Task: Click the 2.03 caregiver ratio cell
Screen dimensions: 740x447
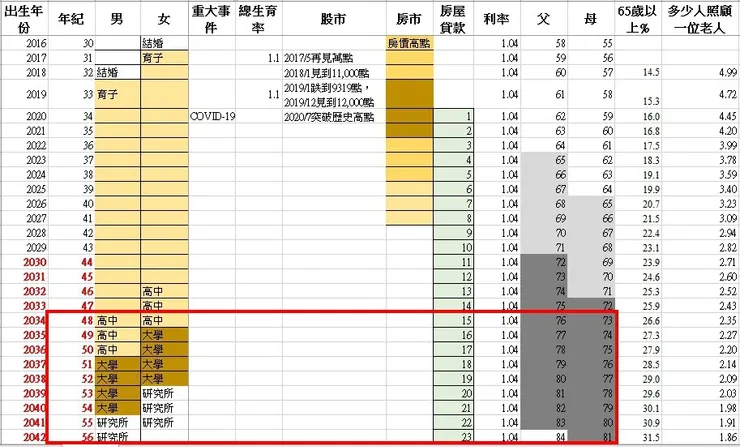Action: pyautogui.click(x=700, y=393)
